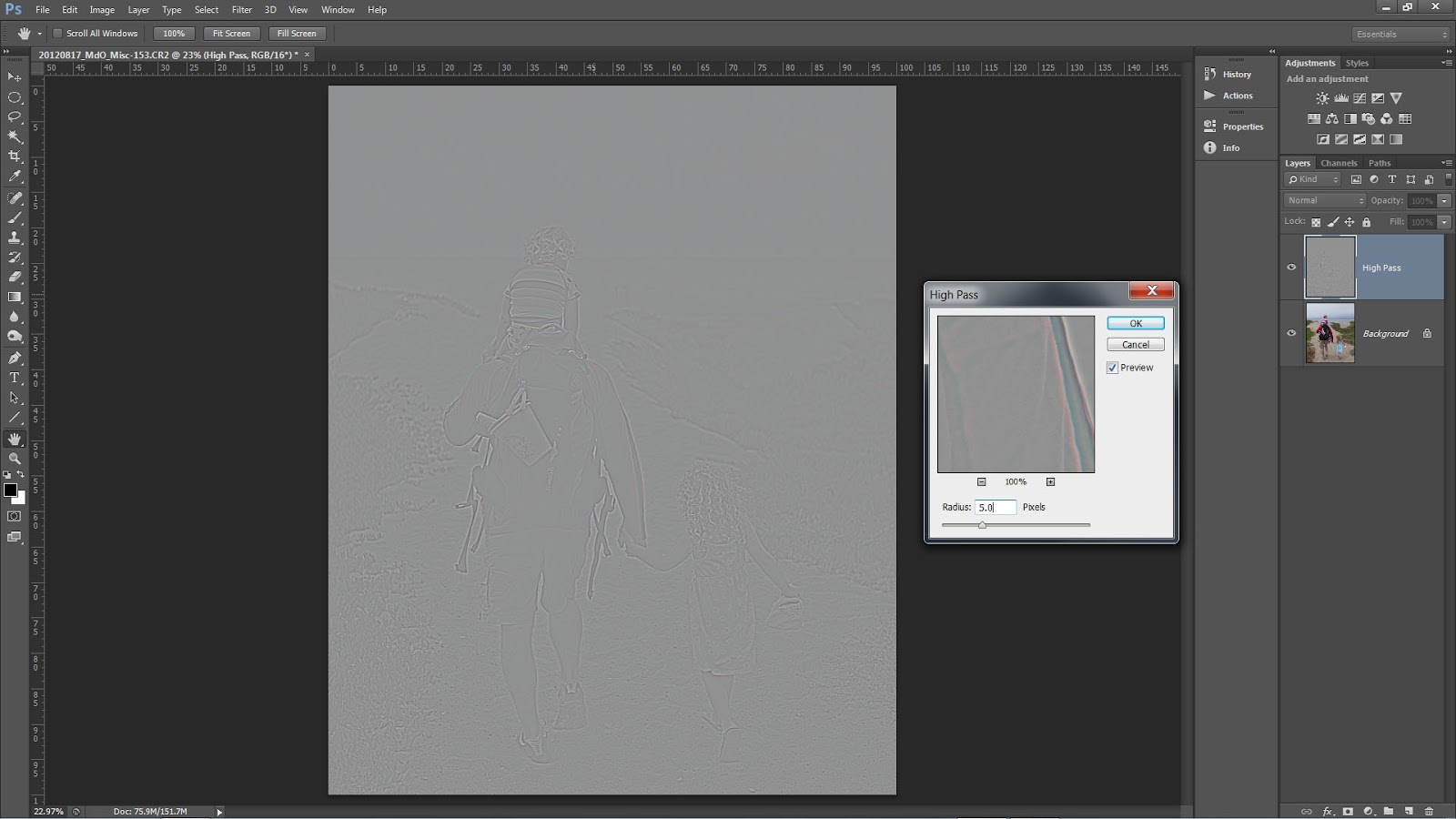The height and width of the screenshot is (819, 1456).
Task: Select the Clone Stamp tool
Action: coord(15,238)
